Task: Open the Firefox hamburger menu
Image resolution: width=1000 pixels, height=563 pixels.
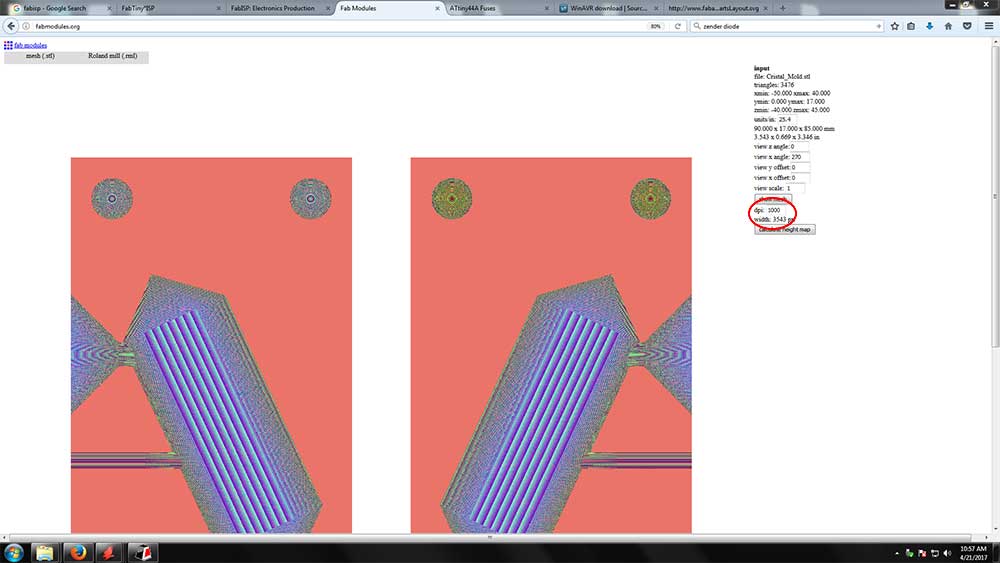Action: point(989,26)
